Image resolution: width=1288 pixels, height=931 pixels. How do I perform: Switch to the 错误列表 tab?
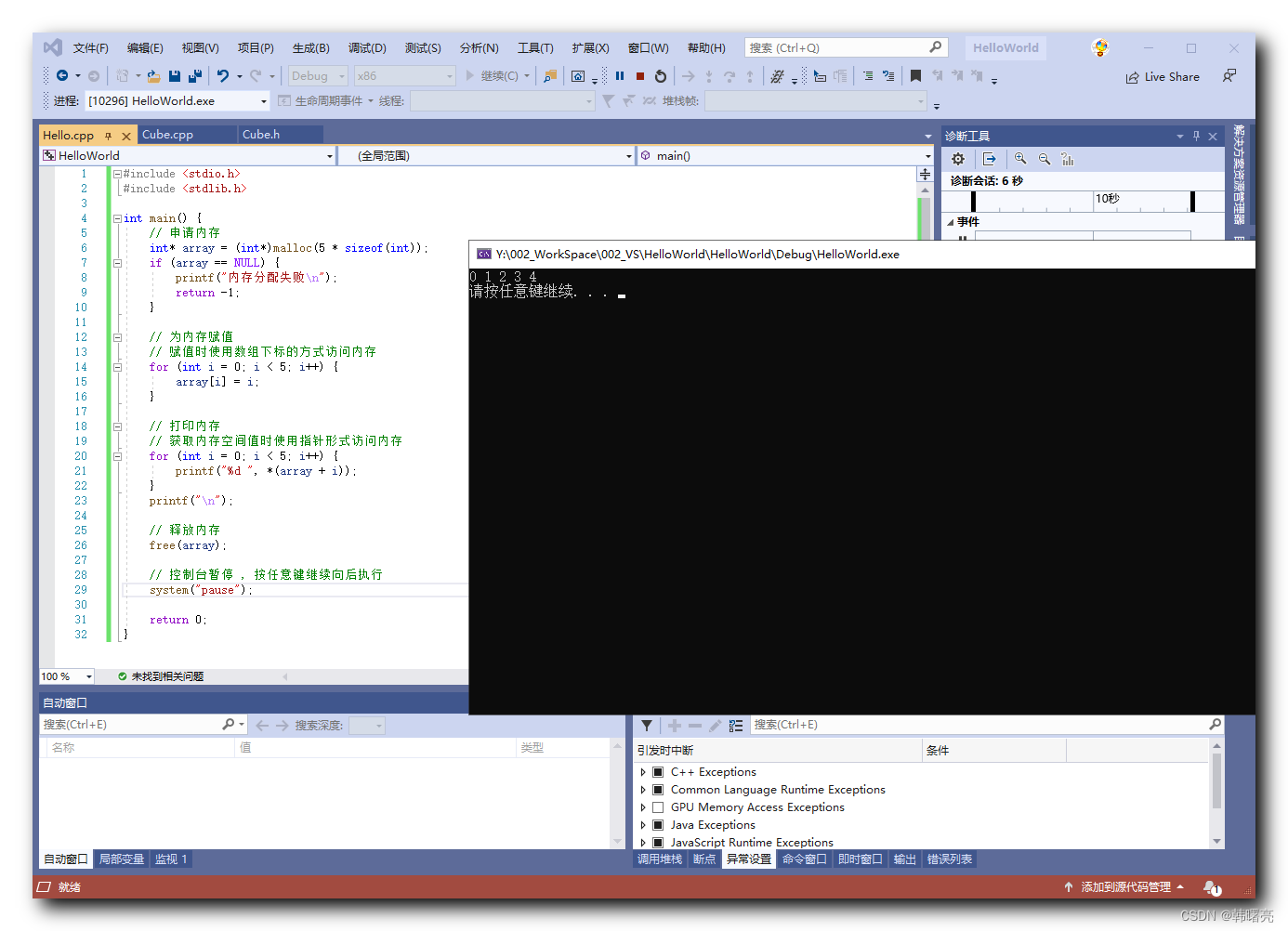(x=950, y=859)
